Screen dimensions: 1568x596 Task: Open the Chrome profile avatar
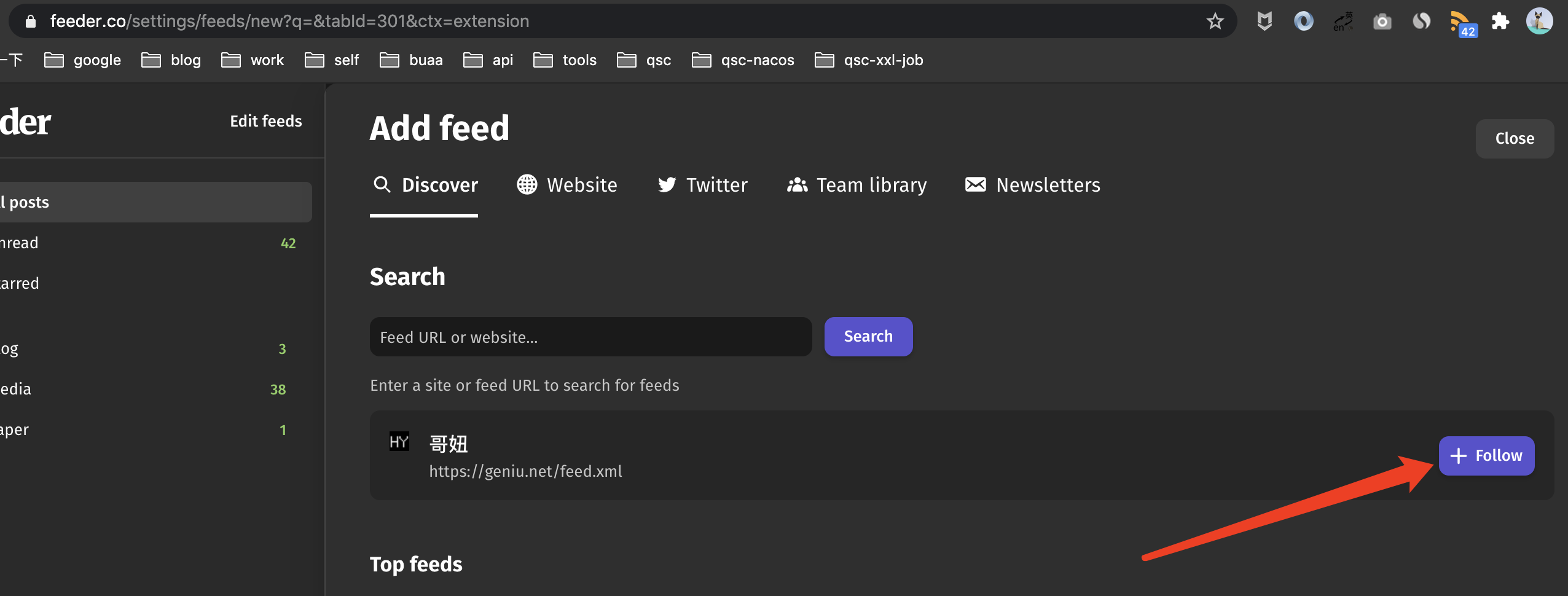point(1539,22)
